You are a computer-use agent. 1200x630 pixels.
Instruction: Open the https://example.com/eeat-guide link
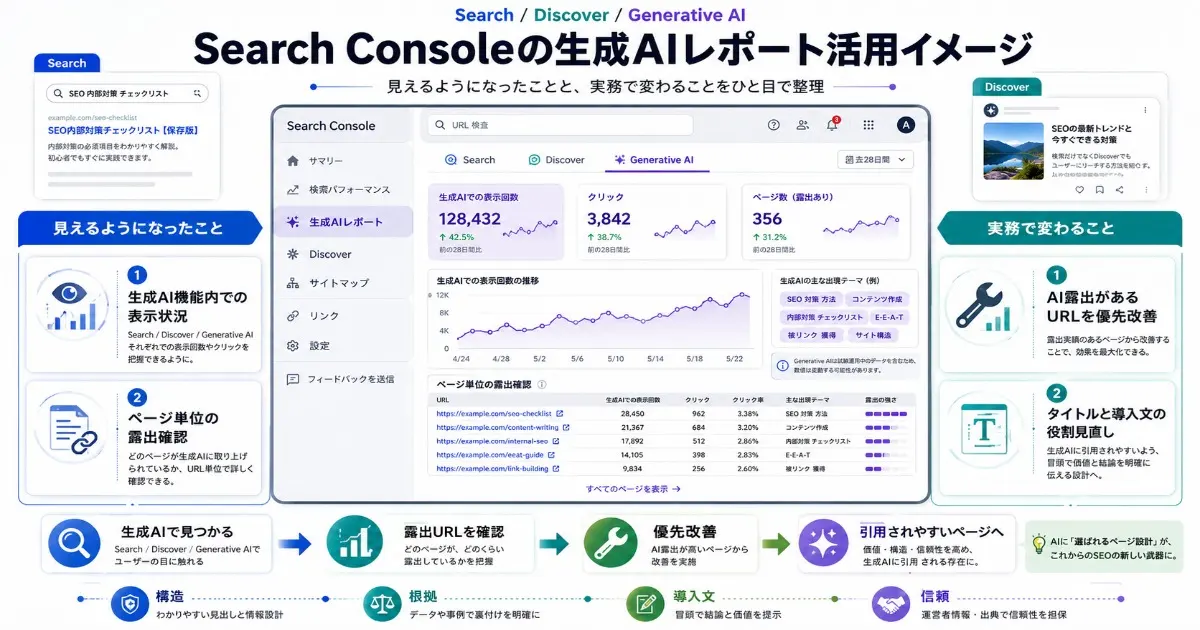pos(490,455)
